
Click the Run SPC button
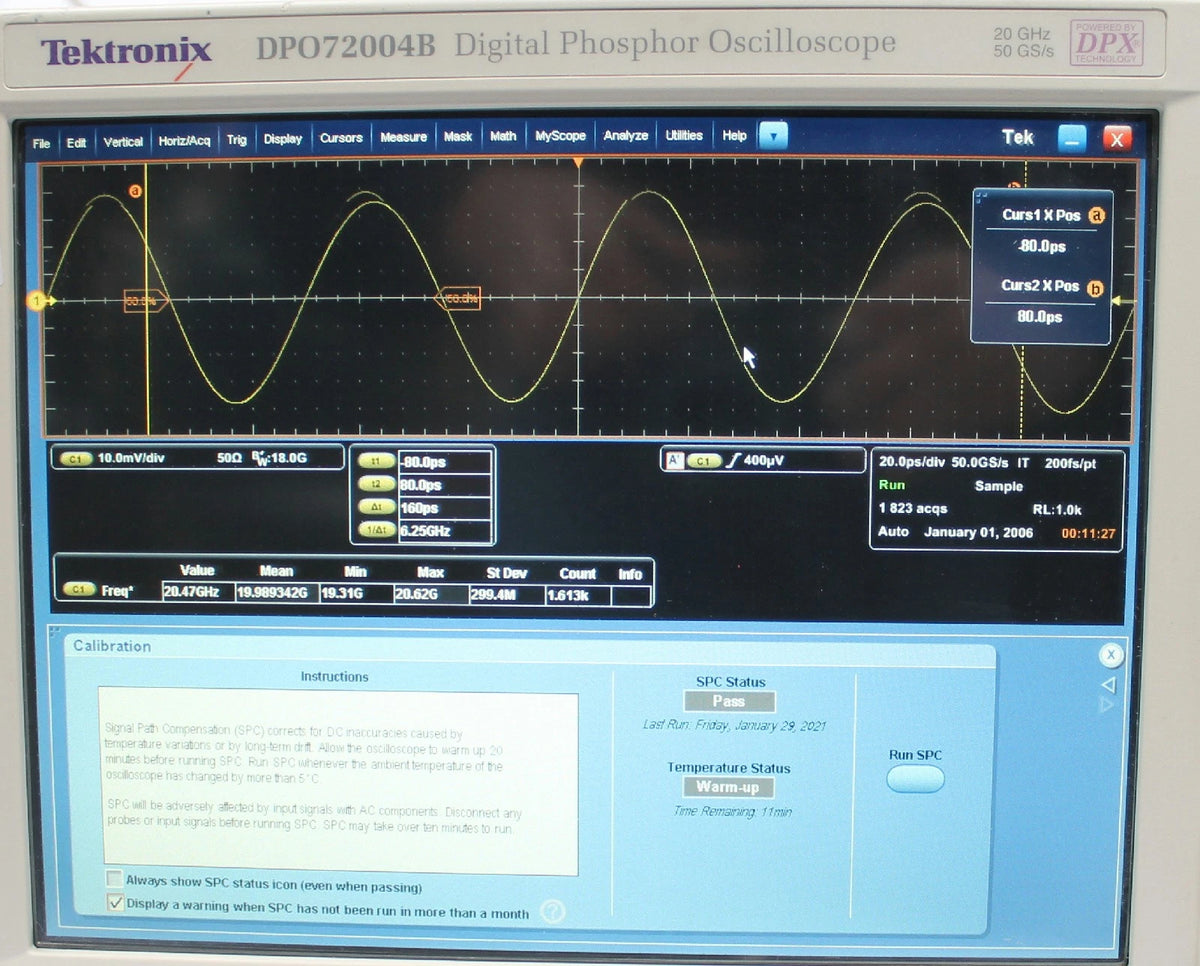pos(915,779)
